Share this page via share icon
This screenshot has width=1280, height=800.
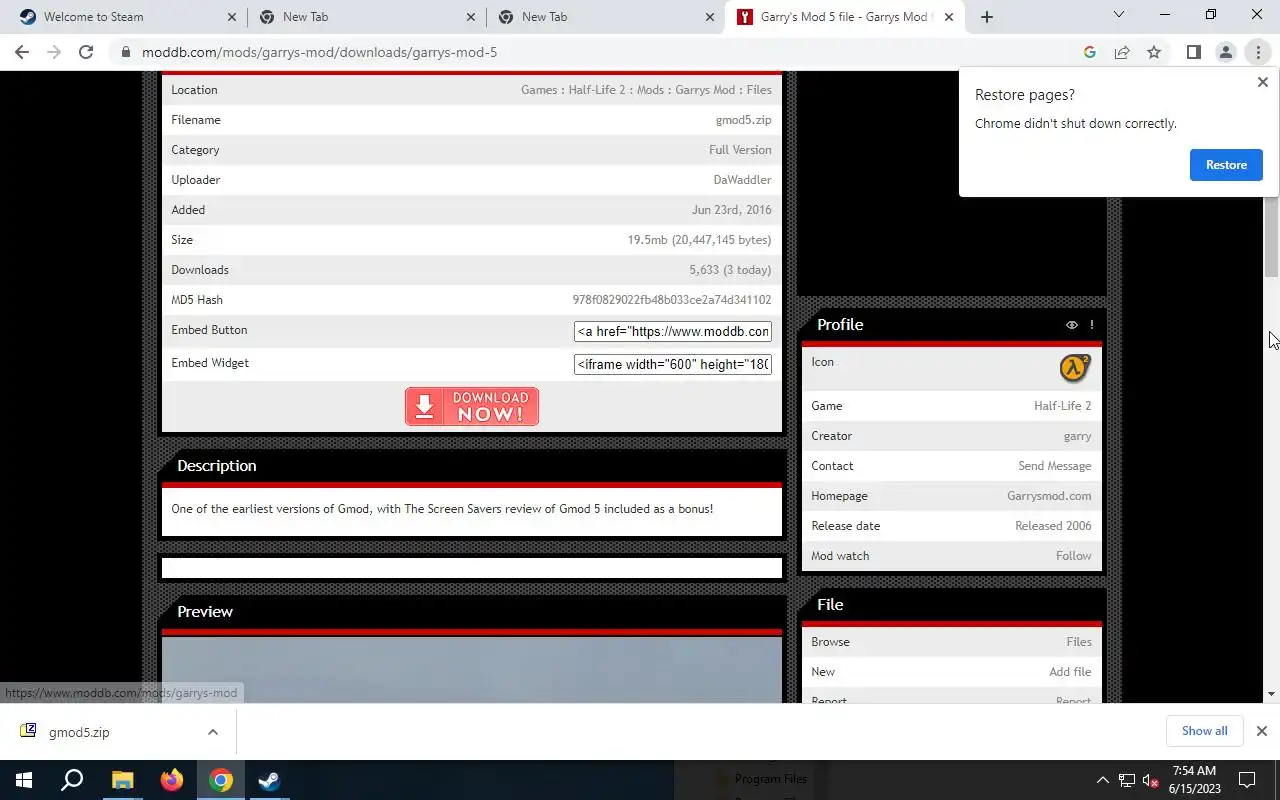pyautogui.click(x=1122, y=52)
